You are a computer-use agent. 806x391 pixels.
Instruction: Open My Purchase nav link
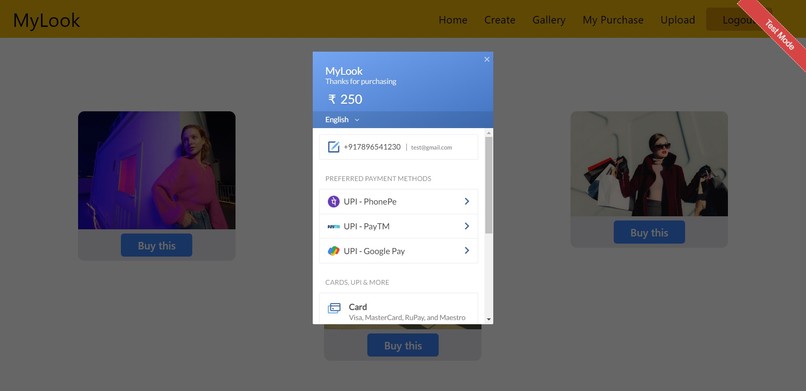613,20
